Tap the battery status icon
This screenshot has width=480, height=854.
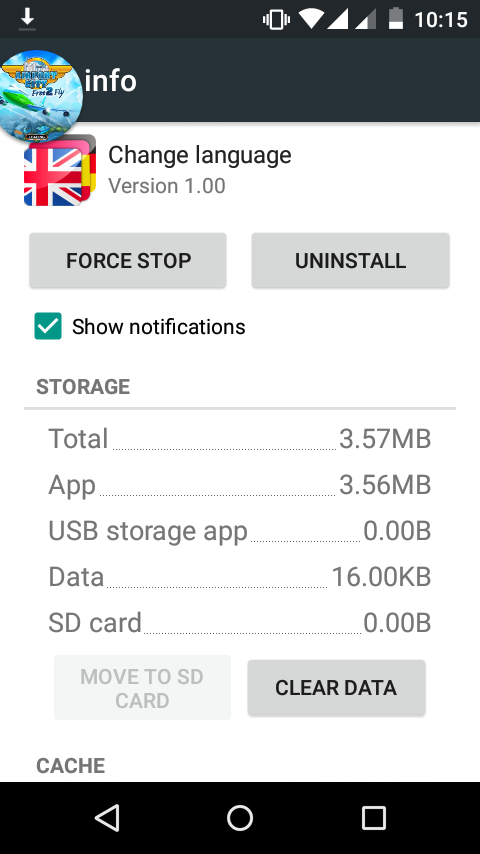pyautogui.click(x=396, y=19)
